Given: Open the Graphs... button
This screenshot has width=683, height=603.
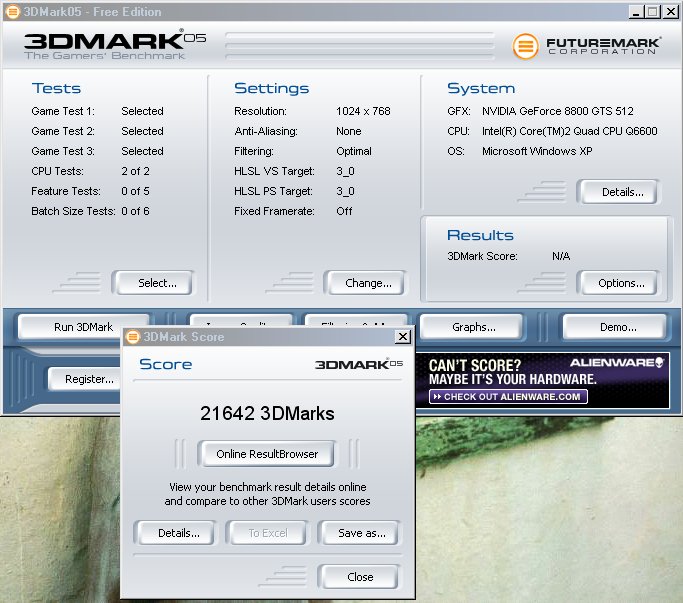Looking at the screenshot, I should tap(472, 327).
